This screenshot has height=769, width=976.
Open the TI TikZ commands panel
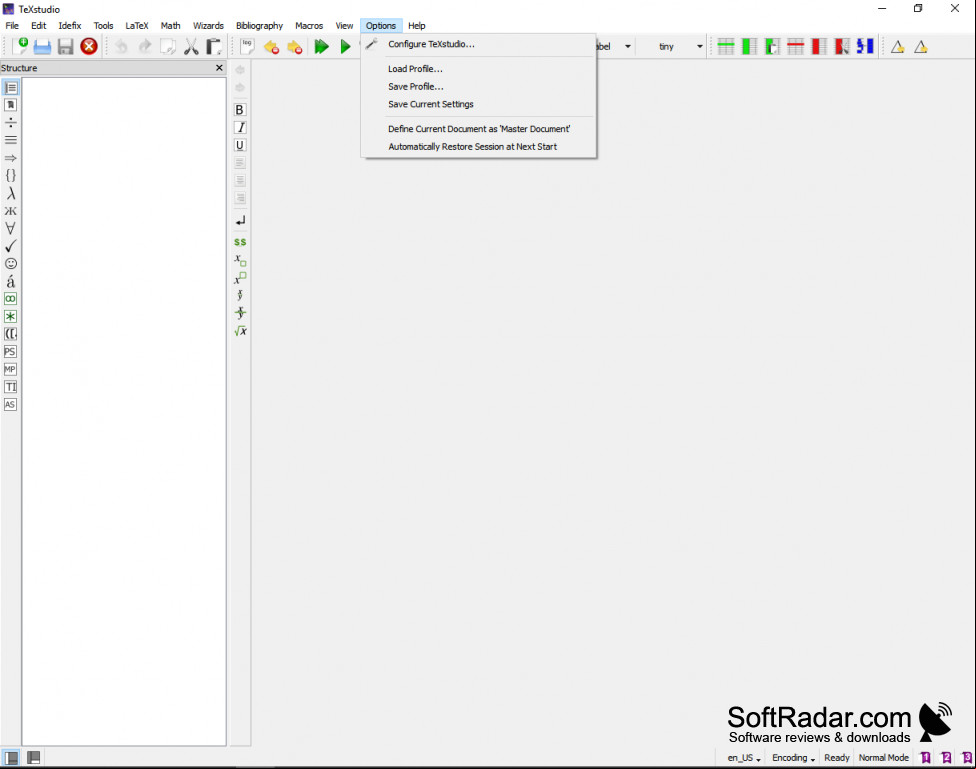[11, 387]
